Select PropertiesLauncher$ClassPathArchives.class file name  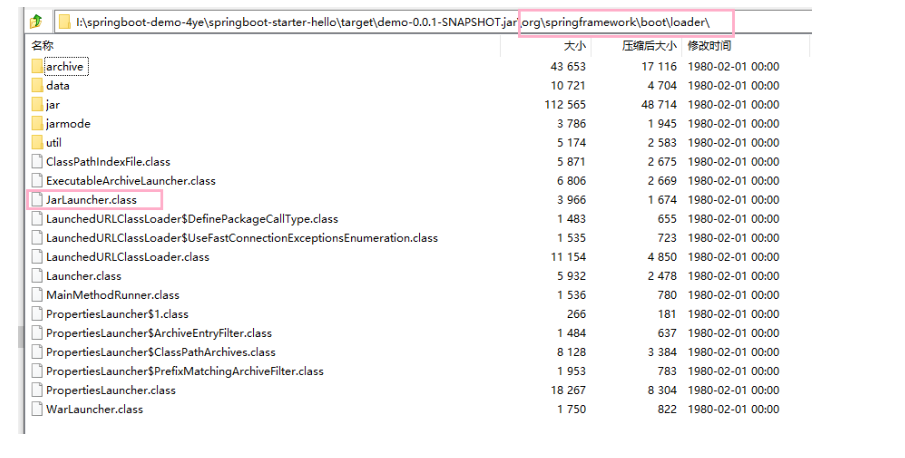(x=161, y=352)
